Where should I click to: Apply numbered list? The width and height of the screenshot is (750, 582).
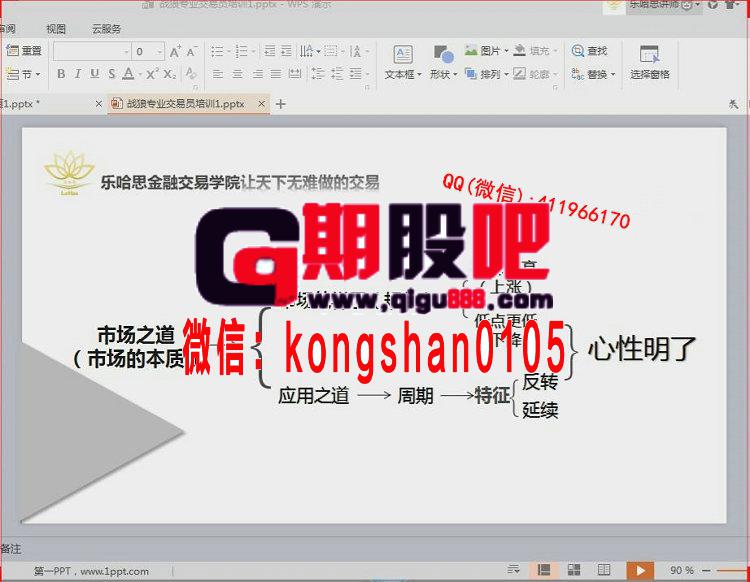pos(242,51)
